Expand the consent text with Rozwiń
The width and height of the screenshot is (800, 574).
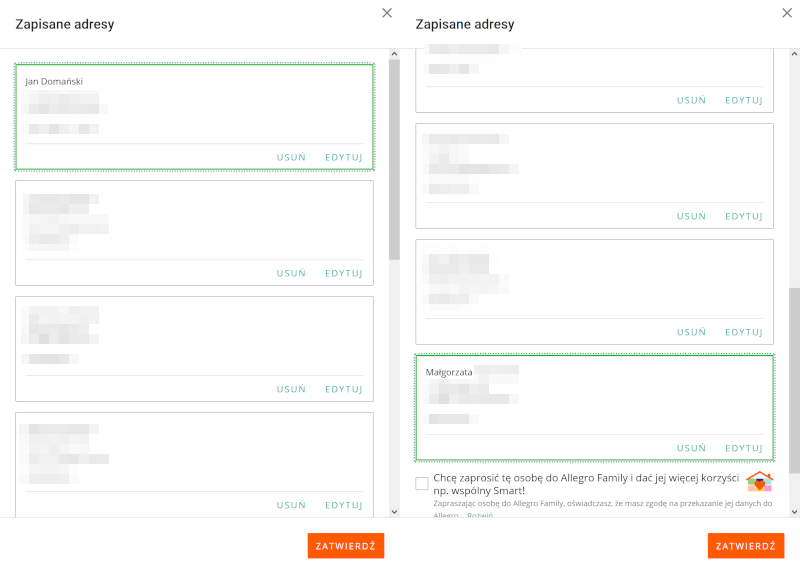[x=480, y=516]
